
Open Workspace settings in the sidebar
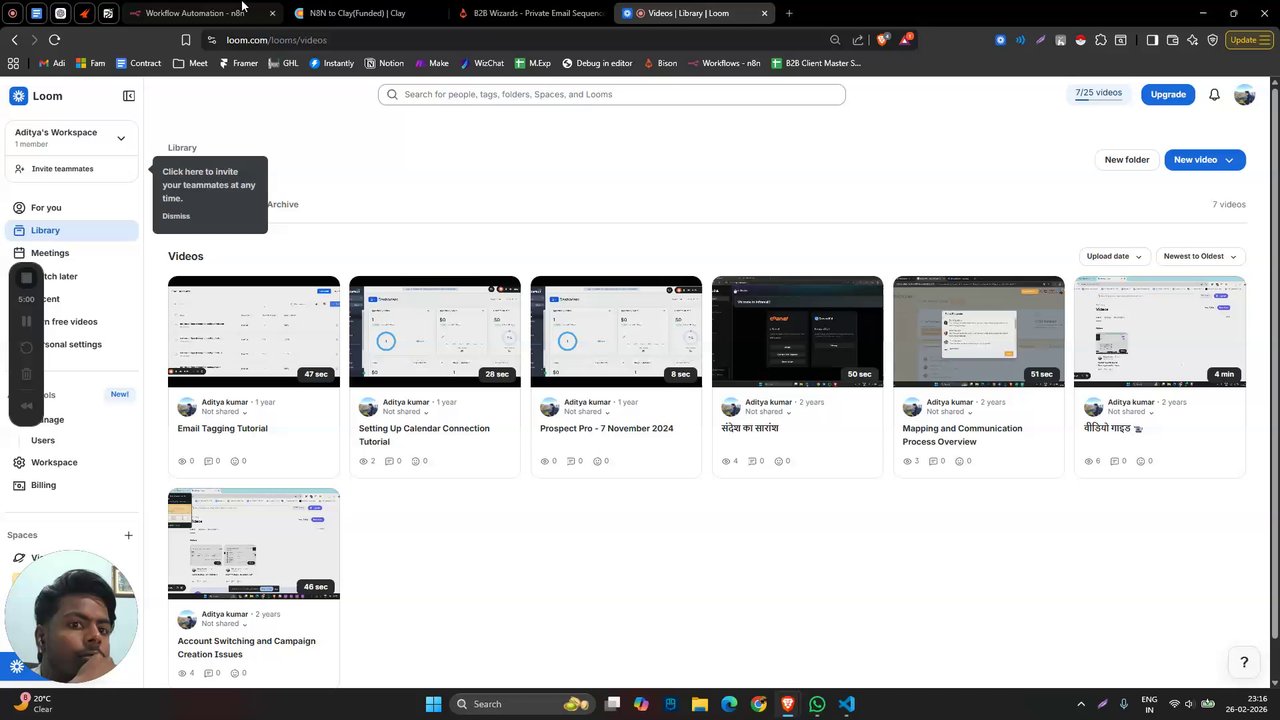pos(71,462)
